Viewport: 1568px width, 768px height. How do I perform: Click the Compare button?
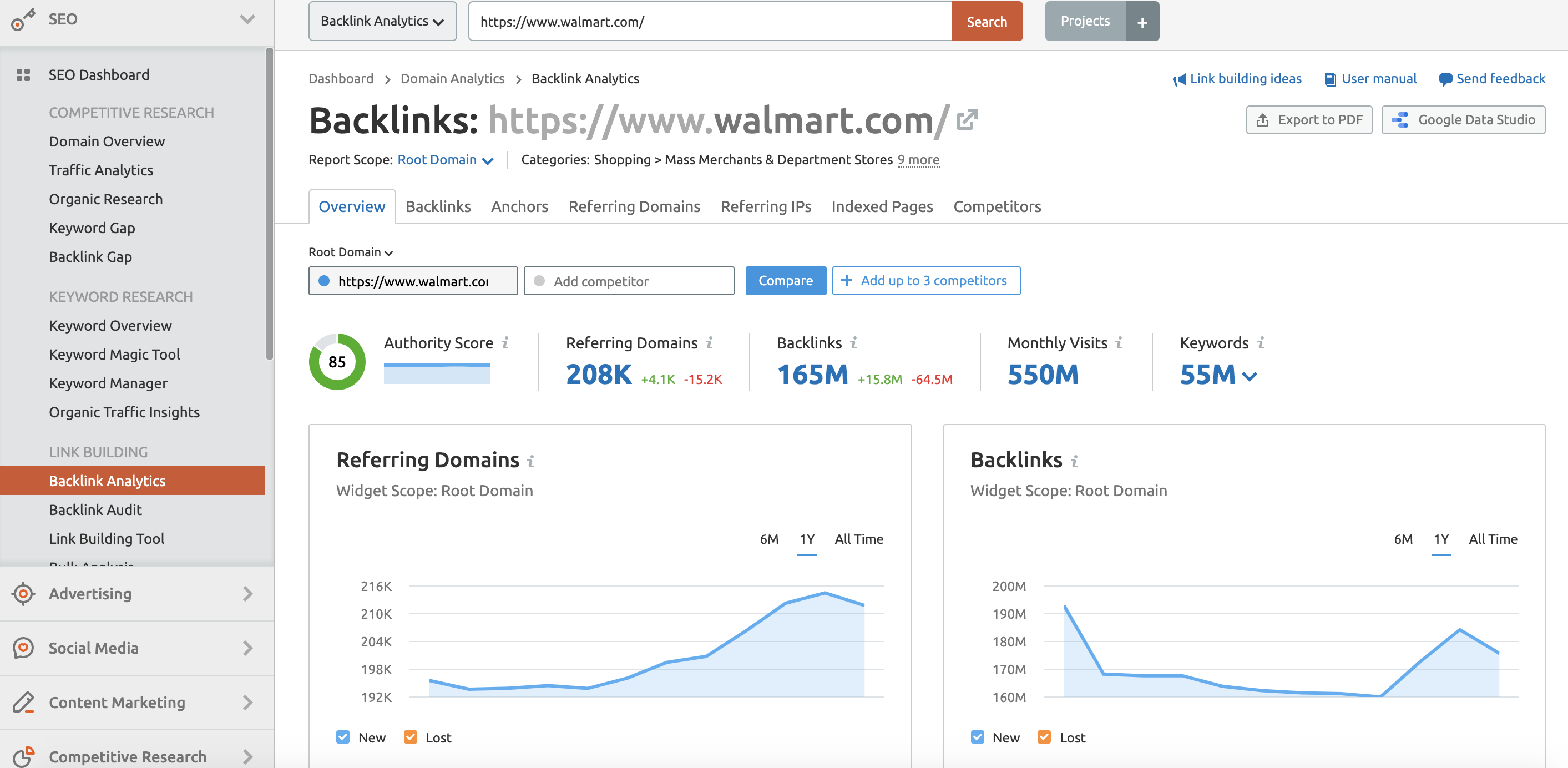(785, 281)
